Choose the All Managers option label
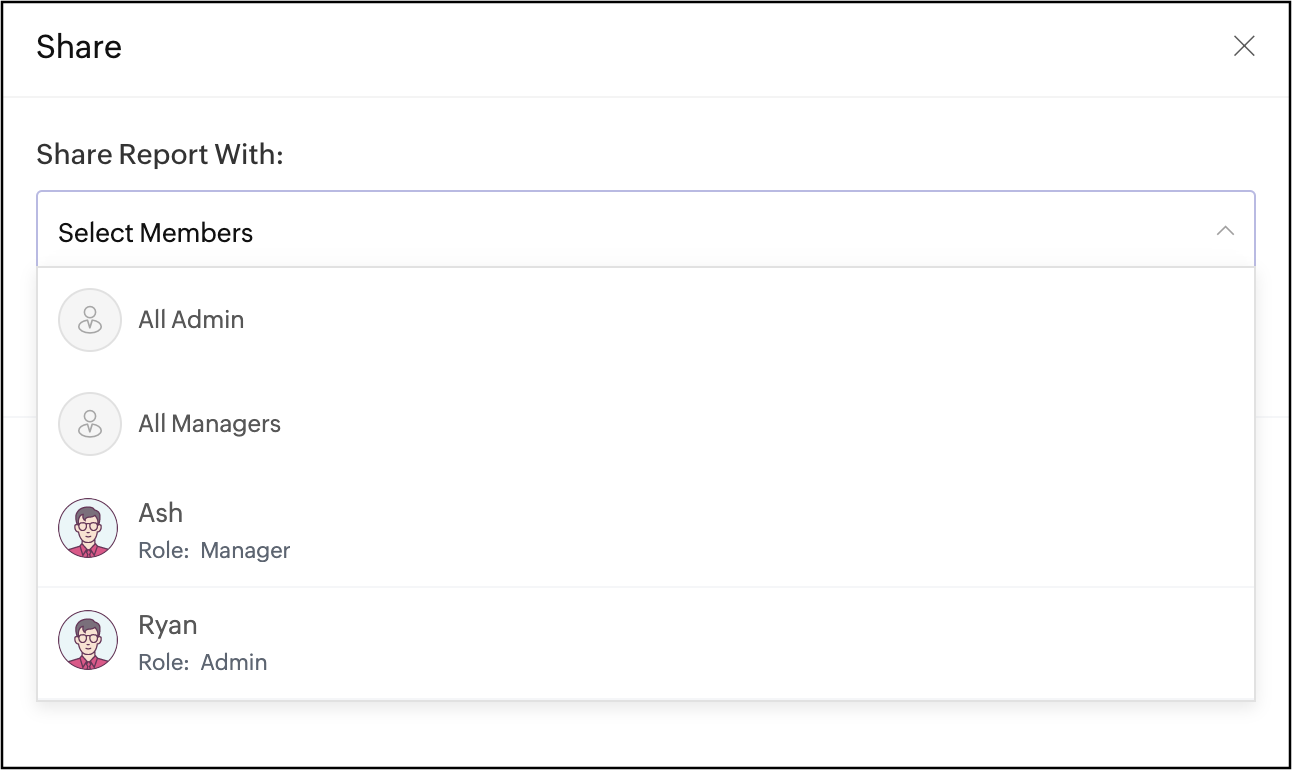Image resolution: width=1292 pixels, height=770 pixels. [x=209, y=424]
